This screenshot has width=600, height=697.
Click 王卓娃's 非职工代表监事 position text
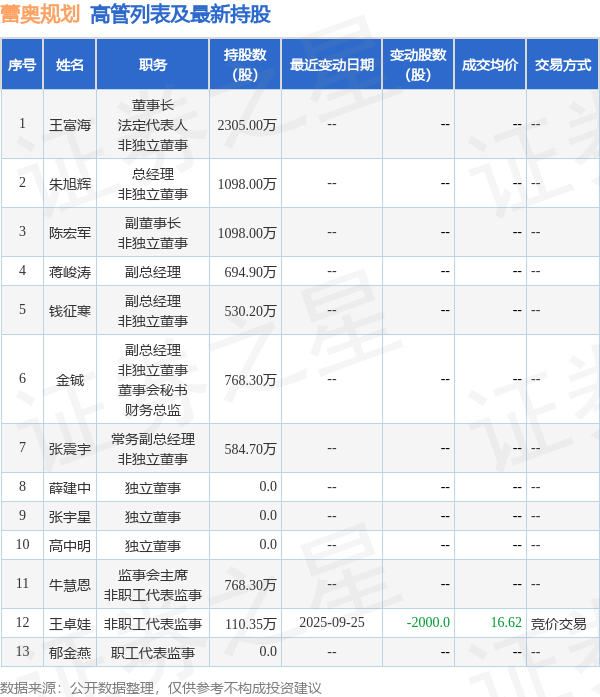[153, 624]
